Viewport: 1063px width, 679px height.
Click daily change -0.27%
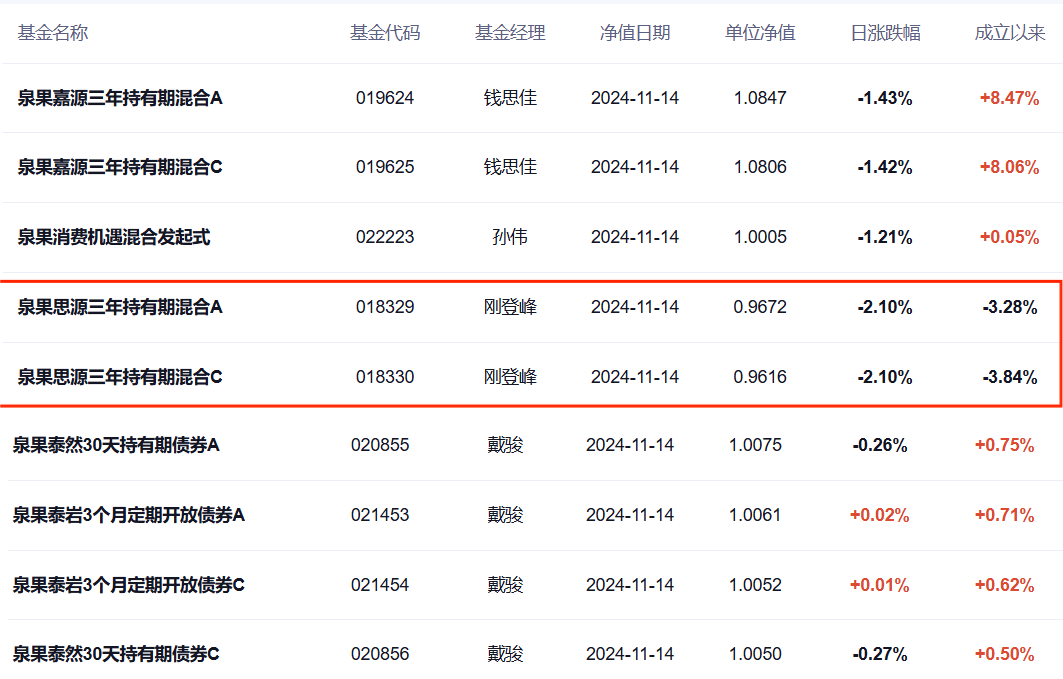[880, 654]
